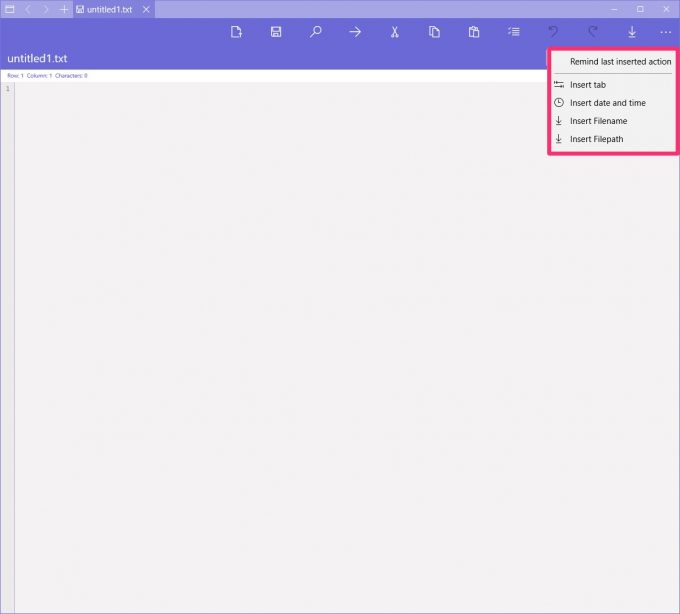Click into the empty text editor area

click(347, 347)
